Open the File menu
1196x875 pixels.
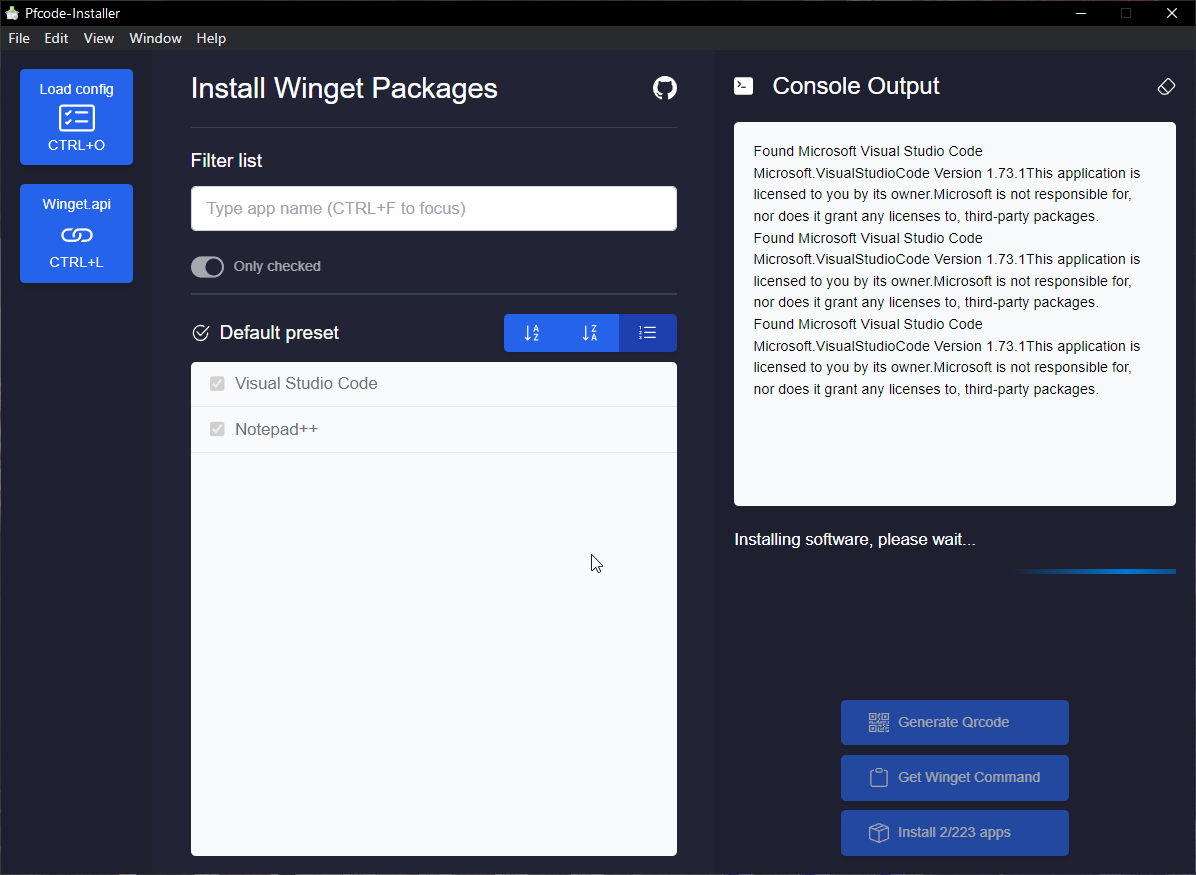[x=19, y=38]
